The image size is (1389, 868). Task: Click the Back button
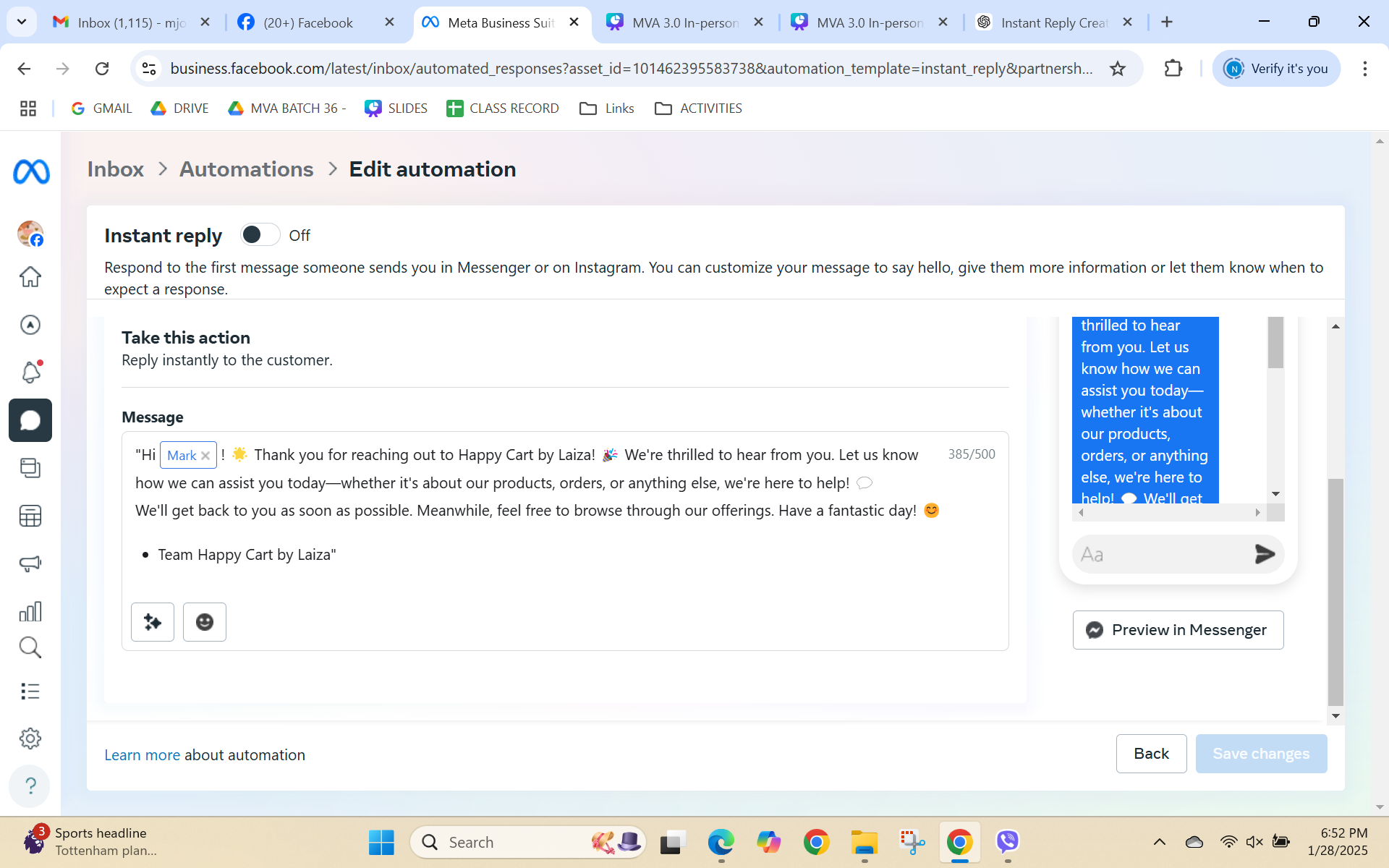1151,754
